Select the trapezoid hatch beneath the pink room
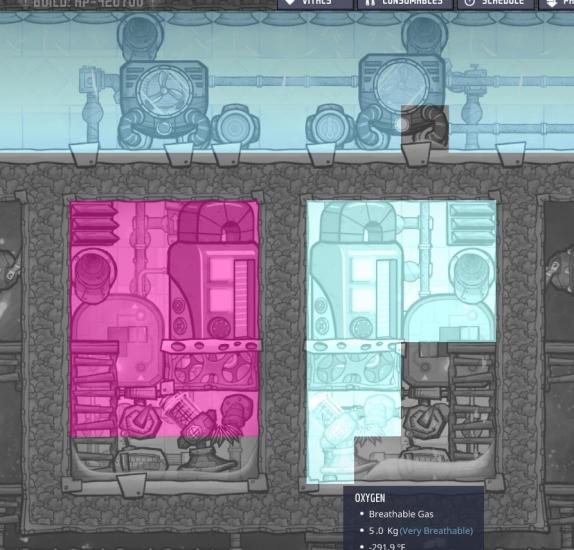574x550 pixels. pyautogui.click(x=131, y=484)
